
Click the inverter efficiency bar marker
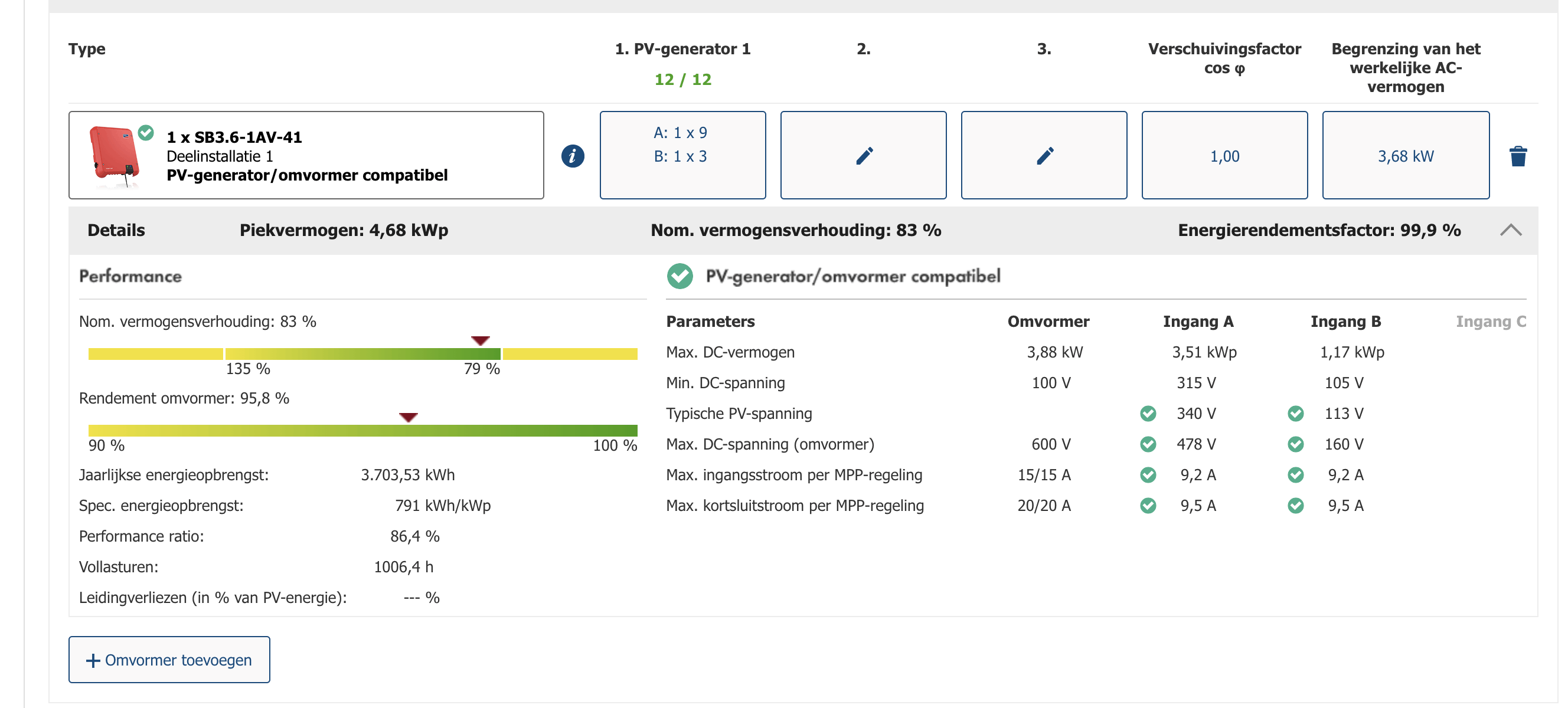(x=408, y=417)
